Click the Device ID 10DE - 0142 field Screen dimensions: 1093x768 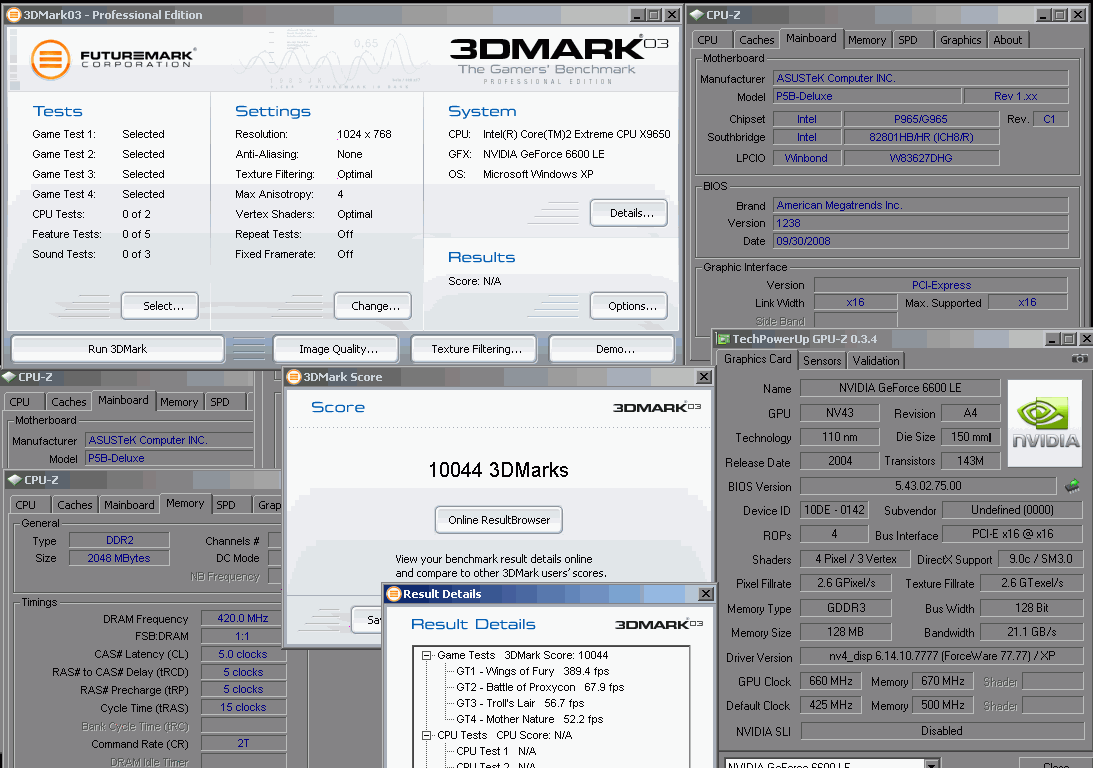[834, 510]
